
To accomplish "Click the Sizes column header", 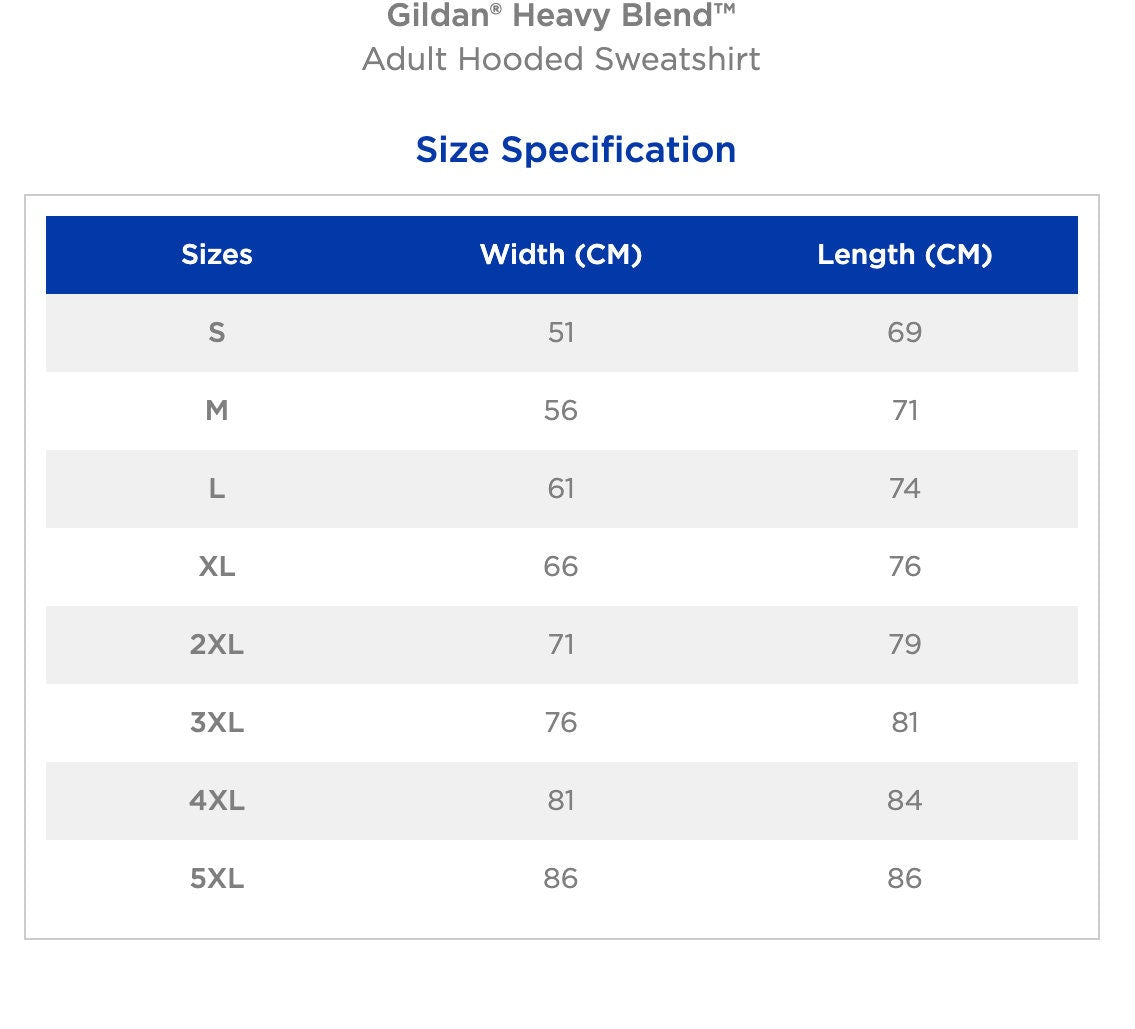I will (217, 255).
